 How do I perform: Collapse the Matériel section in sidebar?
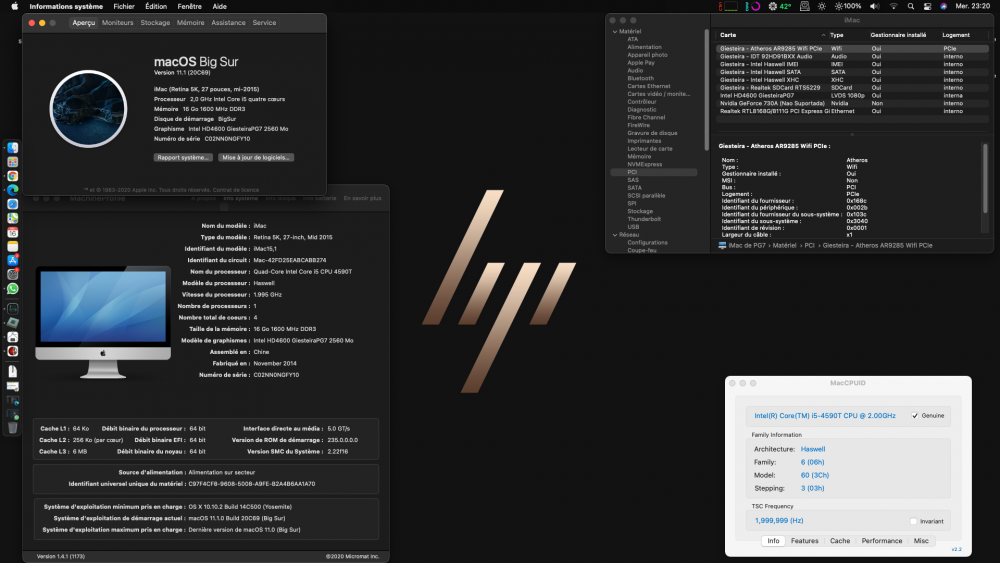pyautogui.click(x=615, y=31)
